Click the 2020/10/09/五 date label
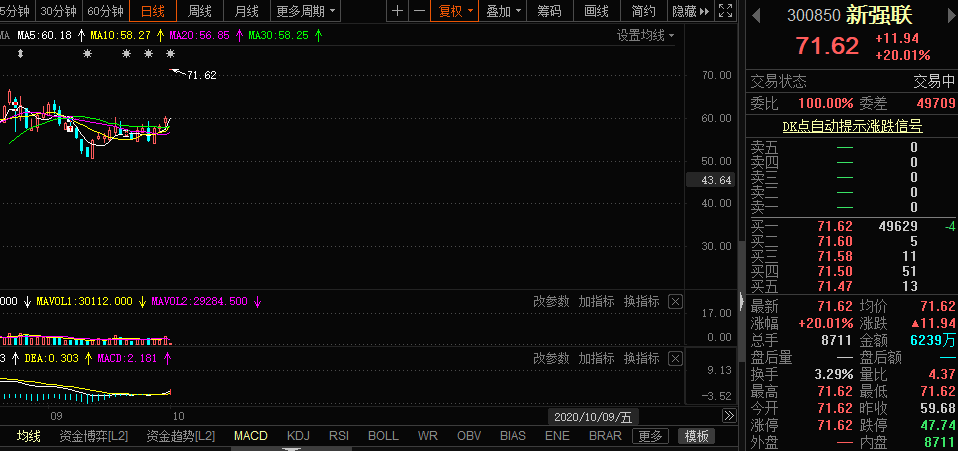Viewport: 958px width, 451px height. pyautogui.click(x=593, y=417)
